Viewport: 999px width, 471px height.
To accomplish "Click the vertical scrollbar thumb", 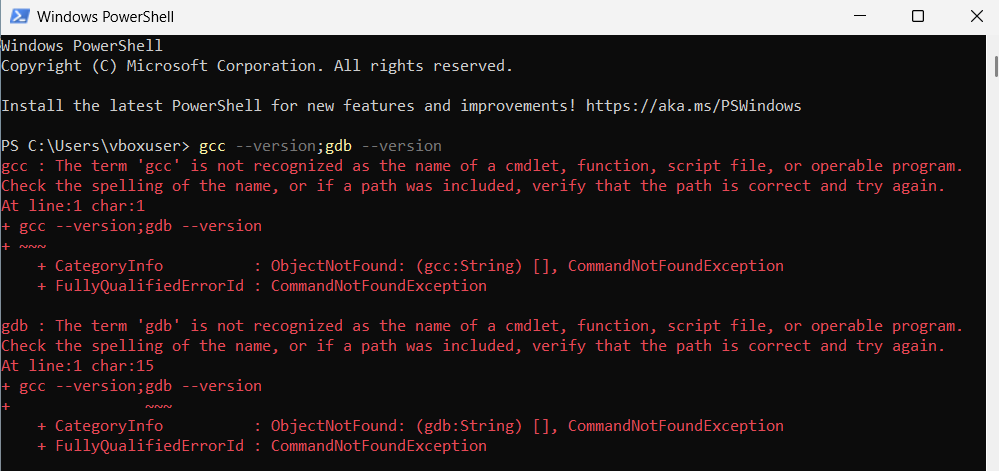I will click(995, 66).
